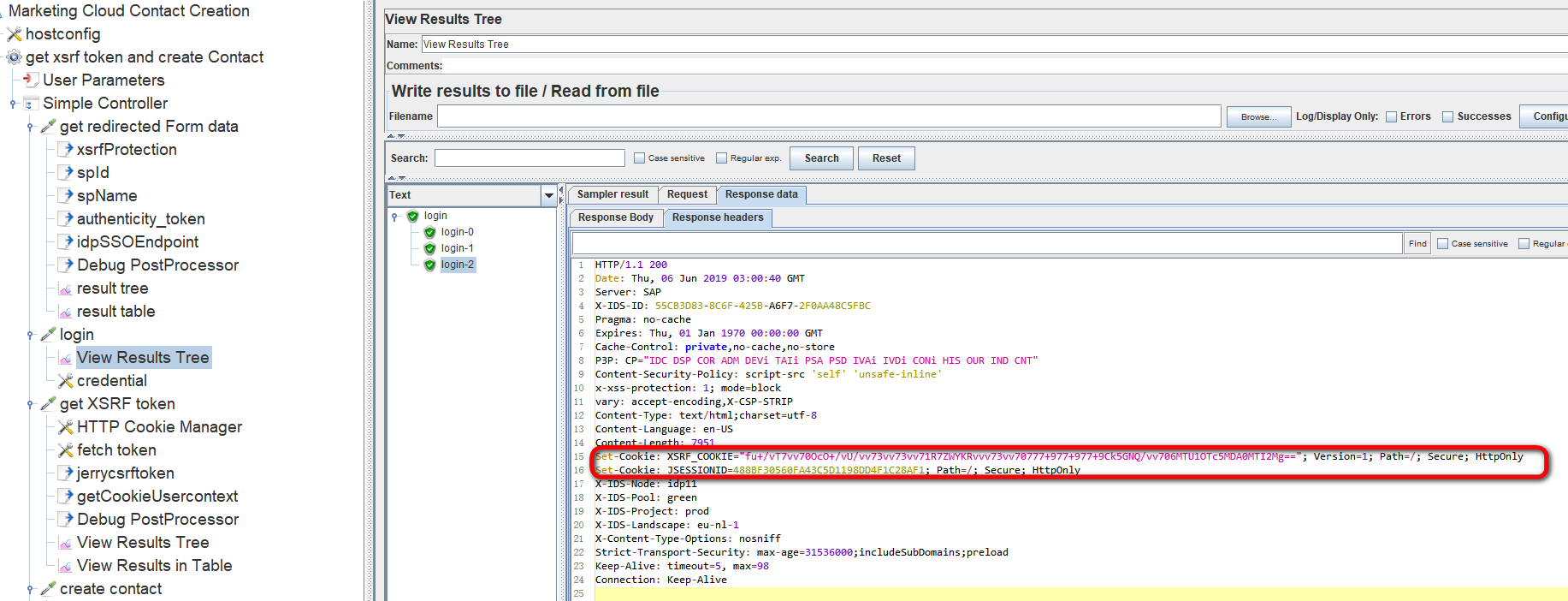Click the result table listener icon
The width and height of the screenshot is (1568, 601).
click(65, 312)
